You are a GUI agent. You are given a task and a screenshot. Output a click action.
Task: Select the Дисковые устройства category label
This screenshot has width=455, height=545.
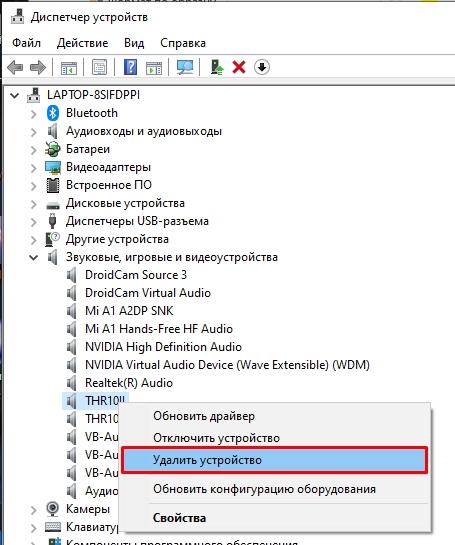[125, 203]
